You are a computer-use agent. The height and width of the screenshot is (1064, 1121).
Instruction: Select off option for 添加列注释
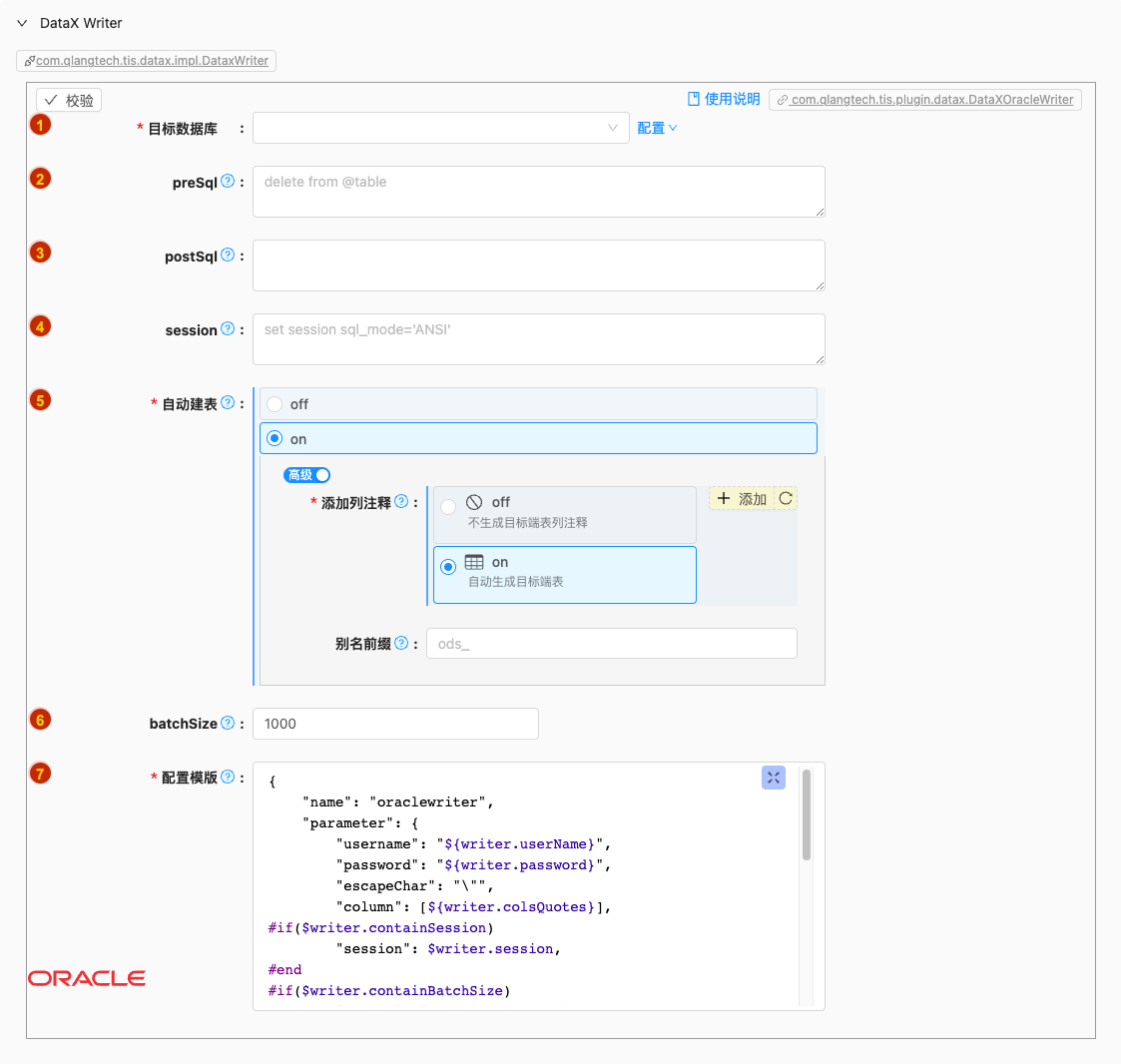565,514
